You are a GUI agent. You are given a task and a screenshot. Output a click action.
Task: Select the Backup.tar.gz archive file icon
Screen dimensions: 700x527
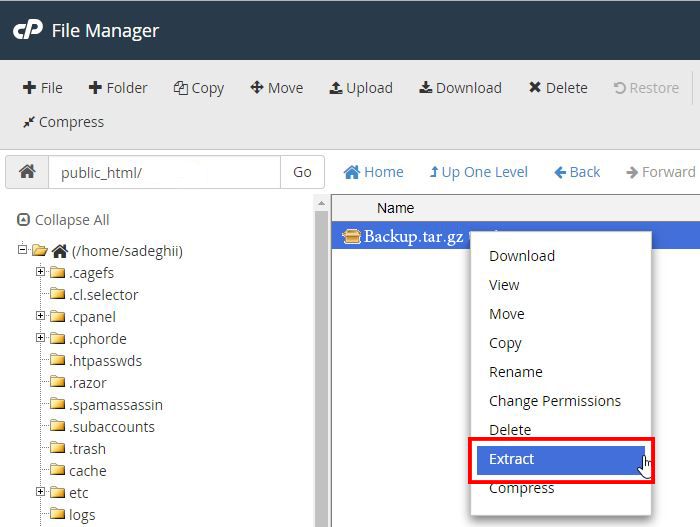351,236
